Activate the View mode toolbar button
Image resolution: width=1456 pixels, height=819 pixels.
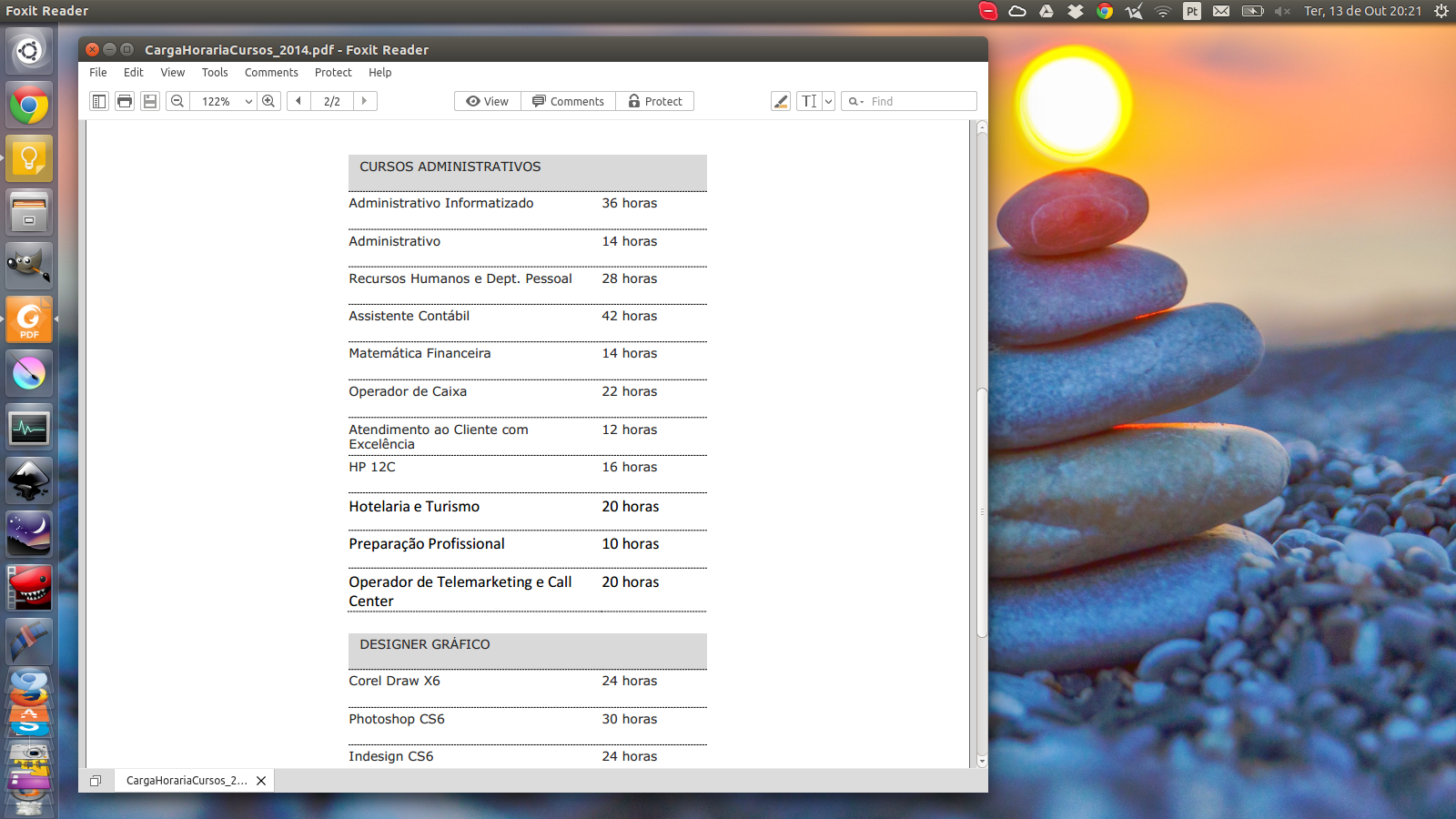pyautogui.click(x=487, y=101)
